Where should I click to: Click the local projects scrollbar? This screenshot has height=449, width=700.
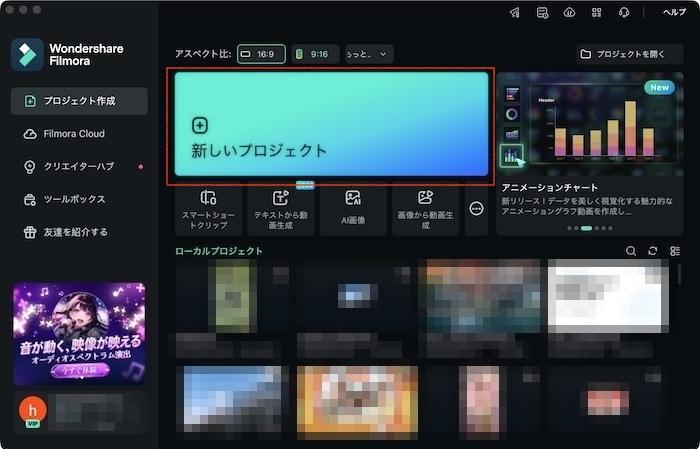pyautogui.click(x=679, y=274)
